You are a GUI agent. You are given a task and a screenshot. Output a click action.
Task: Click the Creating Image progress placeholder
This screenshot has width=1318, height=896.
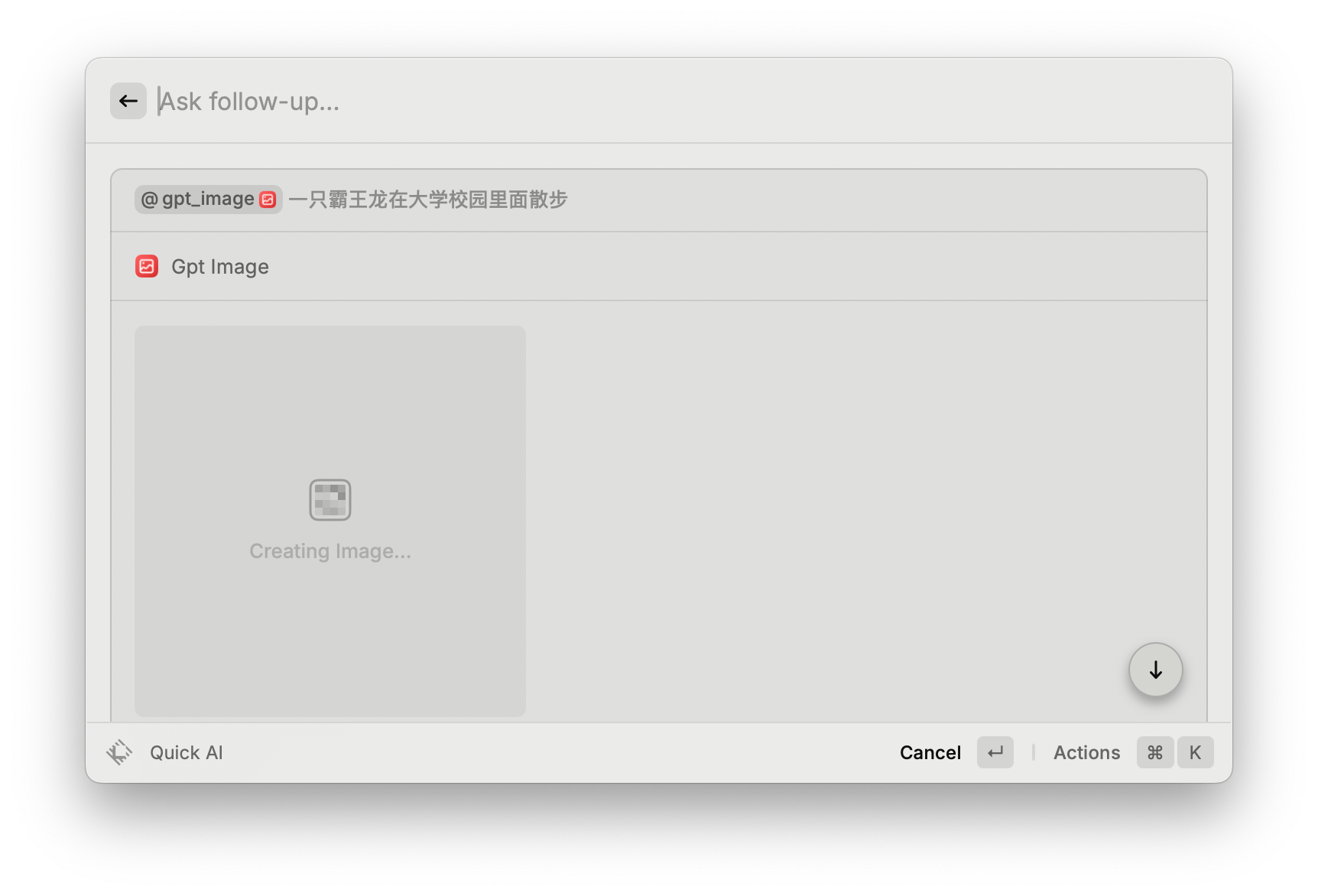tap(329, 550)
